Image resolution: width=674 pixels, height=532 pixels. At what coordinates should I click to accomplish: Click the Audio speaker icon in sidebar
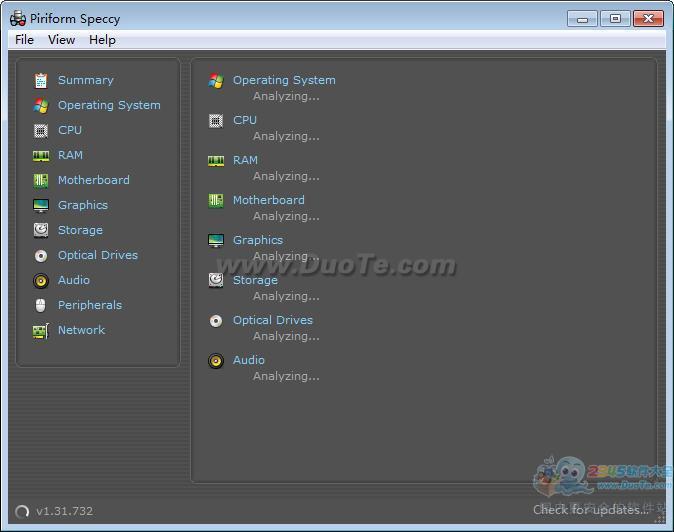41,281
